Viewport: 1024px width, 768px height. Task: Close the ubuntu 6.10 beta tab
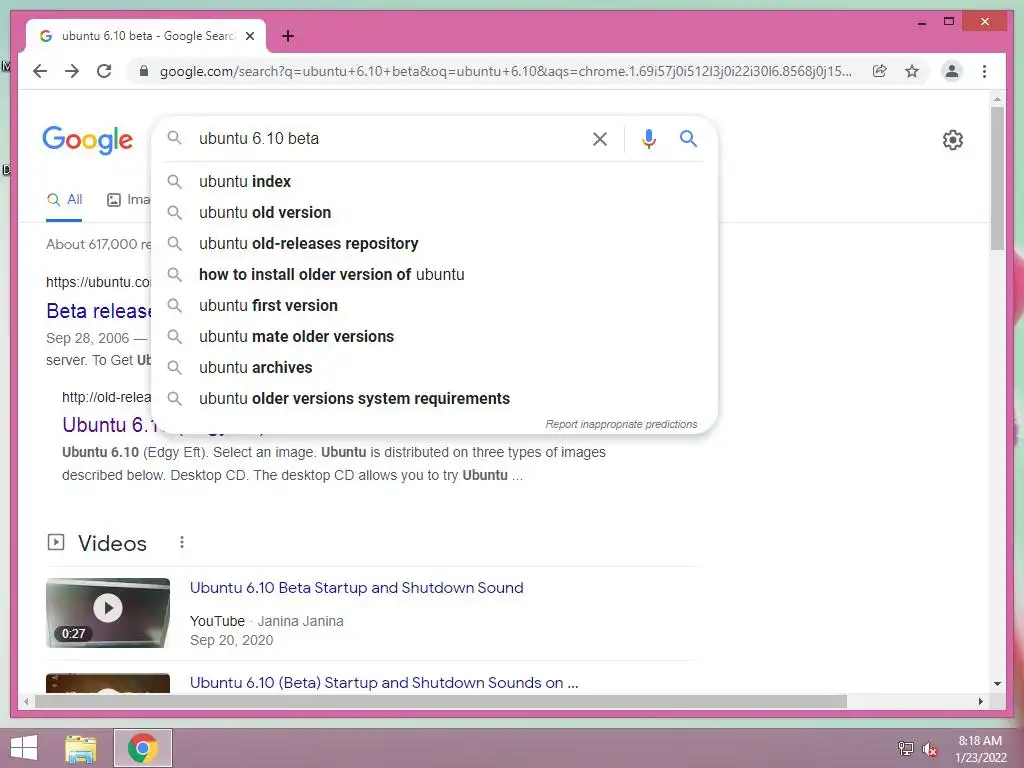pos(249,36)
